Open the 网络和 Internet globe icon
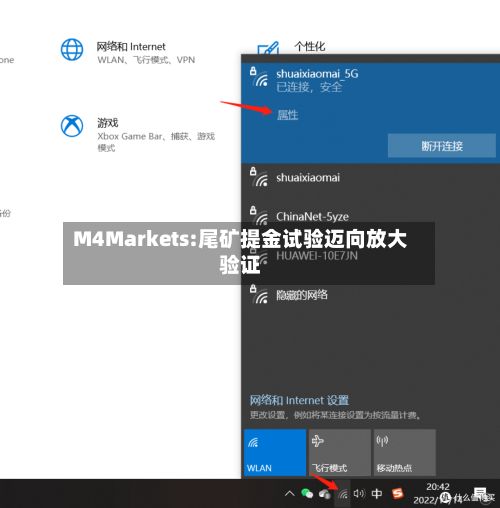 pos(72,50)
